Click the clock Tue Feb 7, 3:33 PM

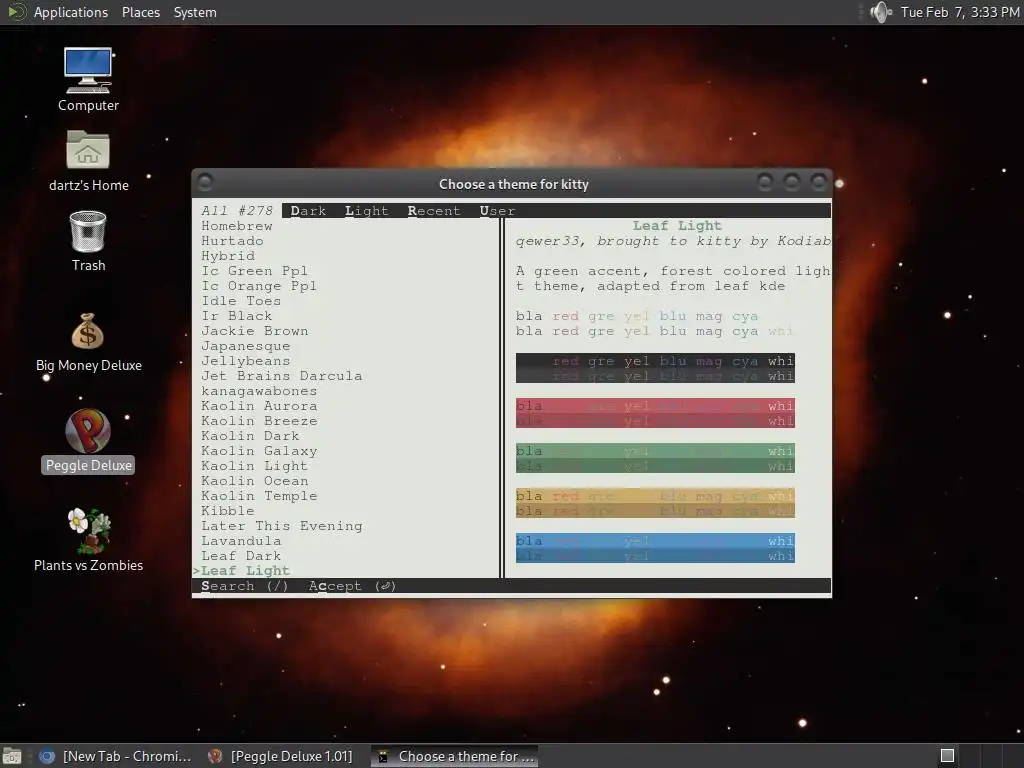pyautogui.click(x=960, y=12)
